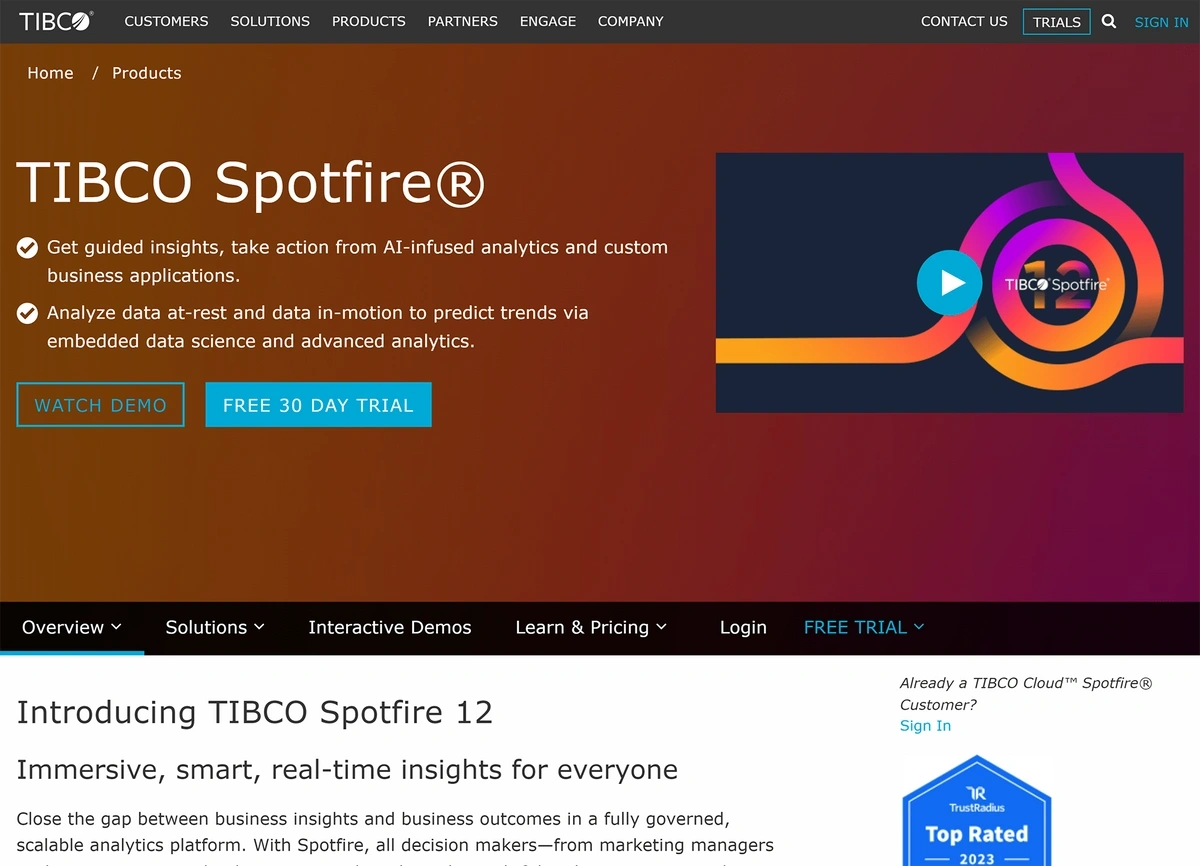Open the ENGAGE menu

(548, 21)
